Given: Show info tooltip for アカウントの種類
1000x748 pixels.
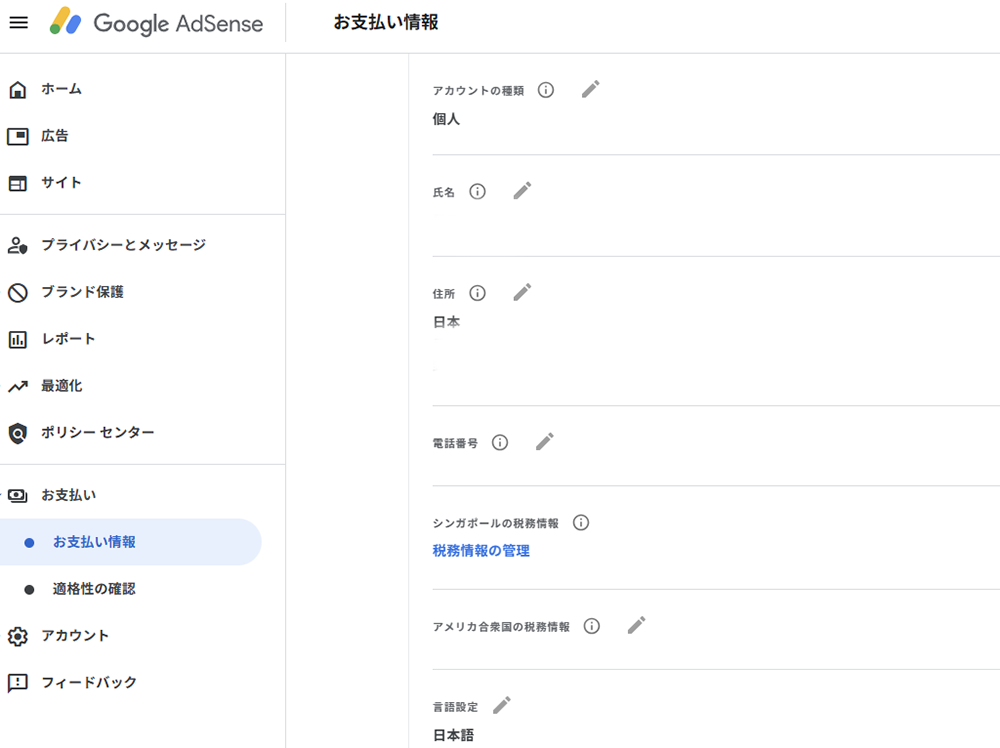Looking at the screenshot, I should (546, 90).
